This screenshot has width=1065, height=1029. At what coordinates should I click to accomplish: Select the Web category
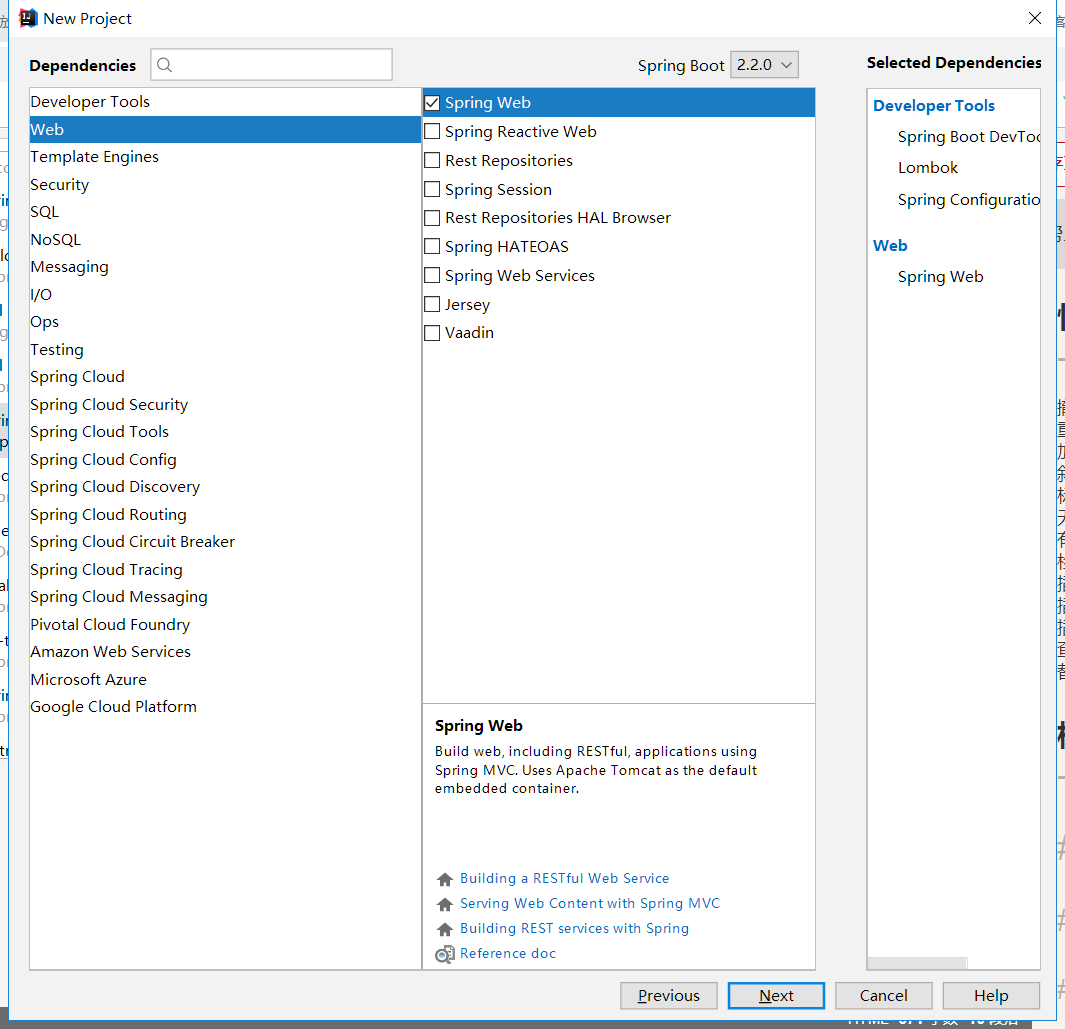(225, 129)
